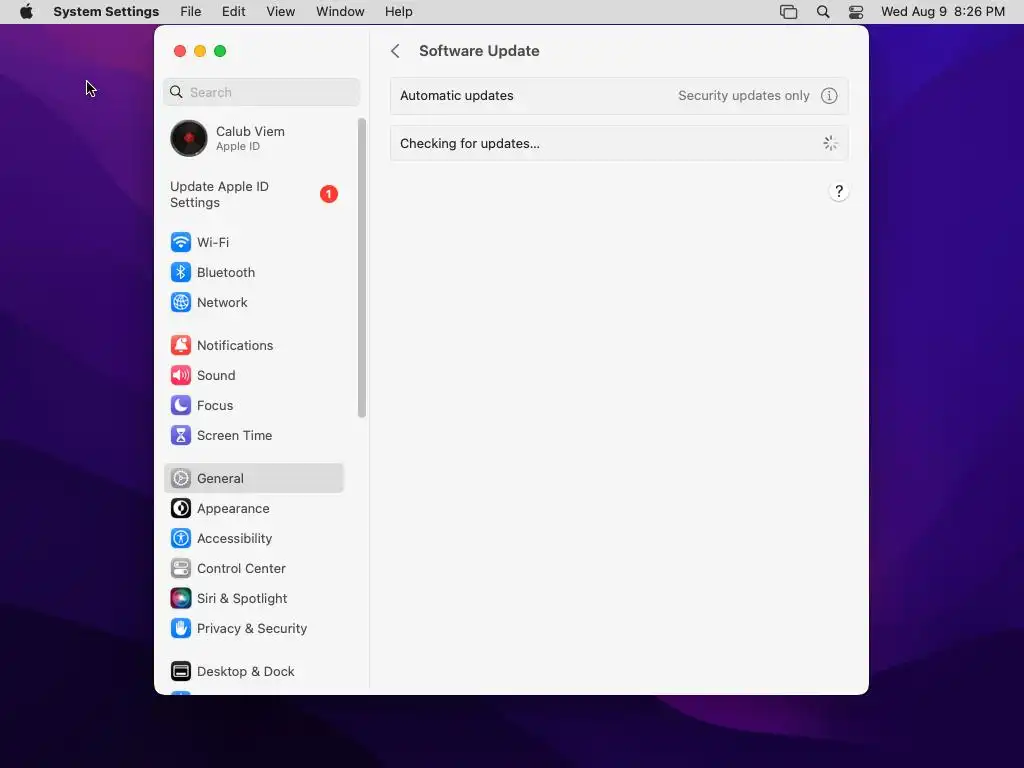Screen dimensions: 1024x768
Task: Open Bluetooth icon in sidebar
Action: click(x=181, y=272)
